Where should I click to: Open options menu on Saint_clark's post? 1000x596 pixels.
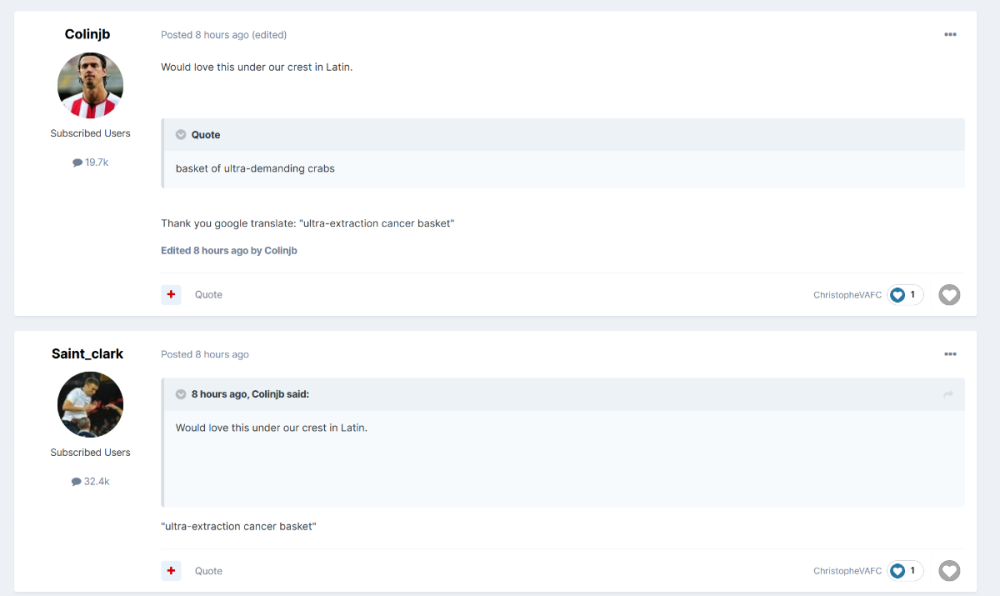click(x=949, y=354)
